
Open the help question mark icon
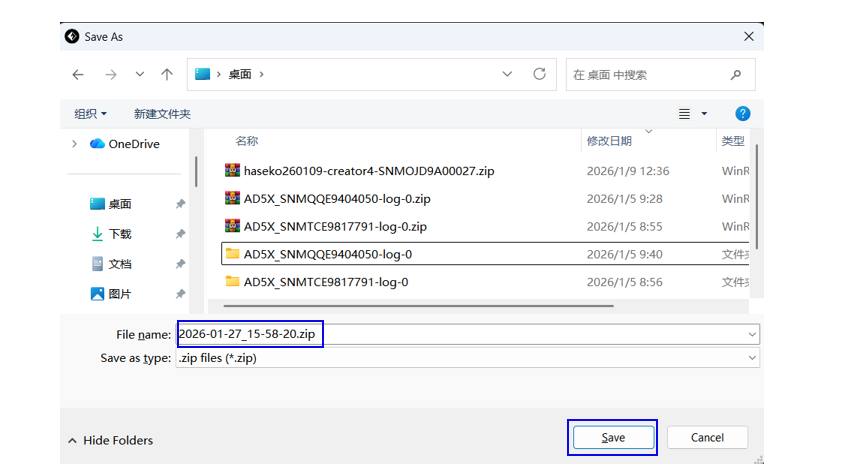(x=742, y=114)
